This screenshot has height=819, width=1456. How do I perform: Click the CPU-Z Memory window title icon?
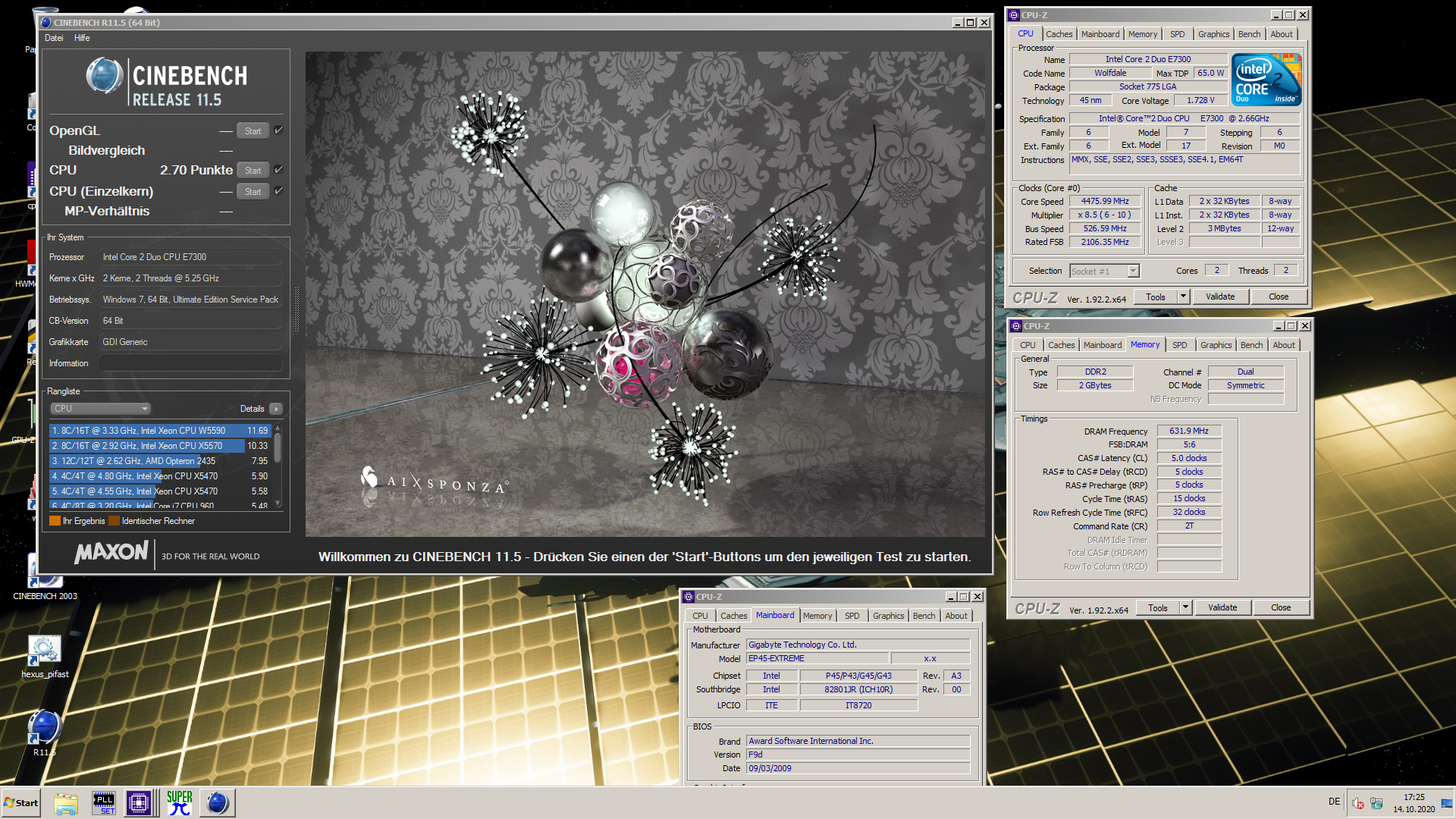pyautogui.click(x=1016, y=326)
